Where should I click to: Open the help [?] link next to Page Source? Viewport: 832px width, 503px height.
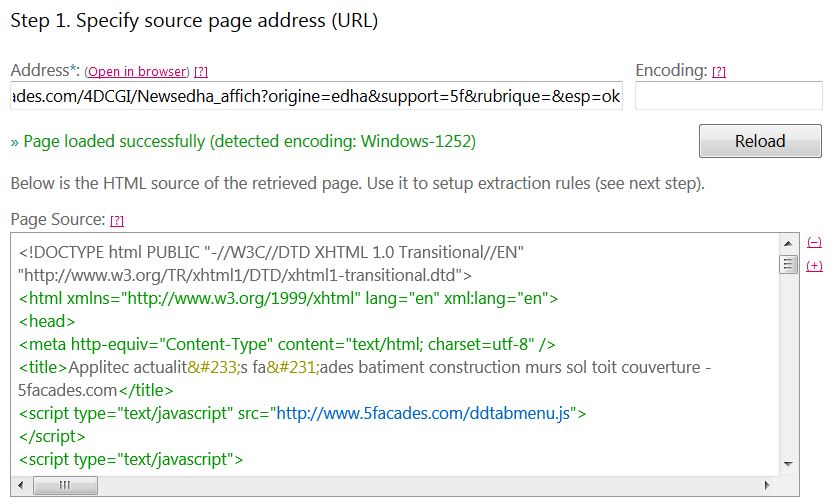117,220
